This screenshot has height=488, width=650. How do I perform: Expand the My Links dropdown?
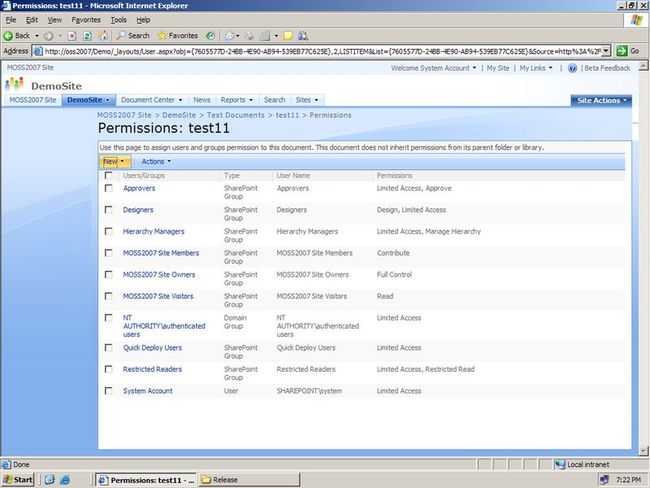(536, 68)
